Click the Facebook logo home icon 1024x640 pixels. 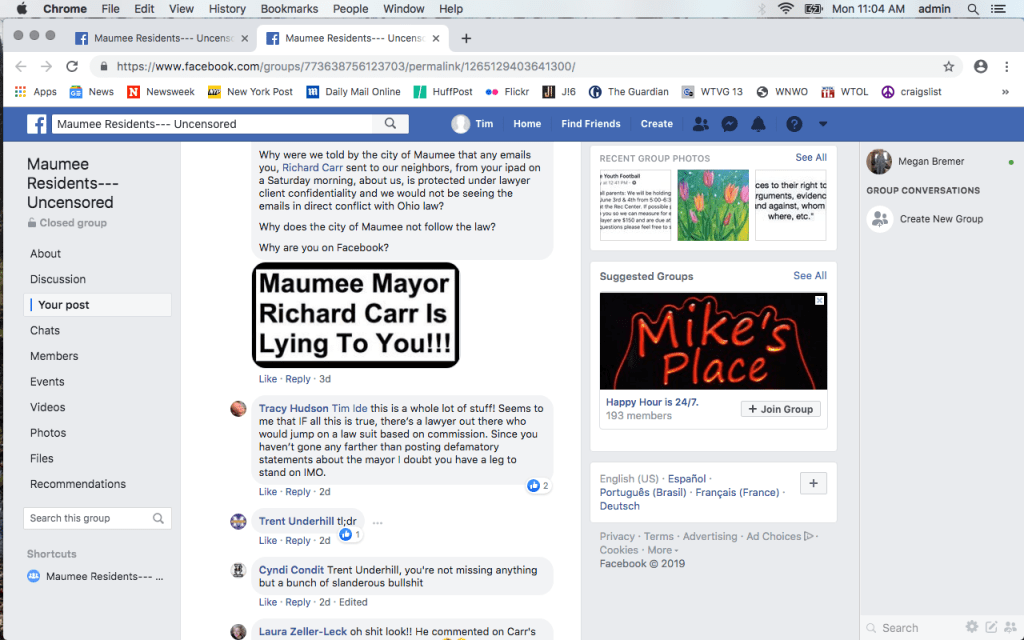tap(37, 124)
